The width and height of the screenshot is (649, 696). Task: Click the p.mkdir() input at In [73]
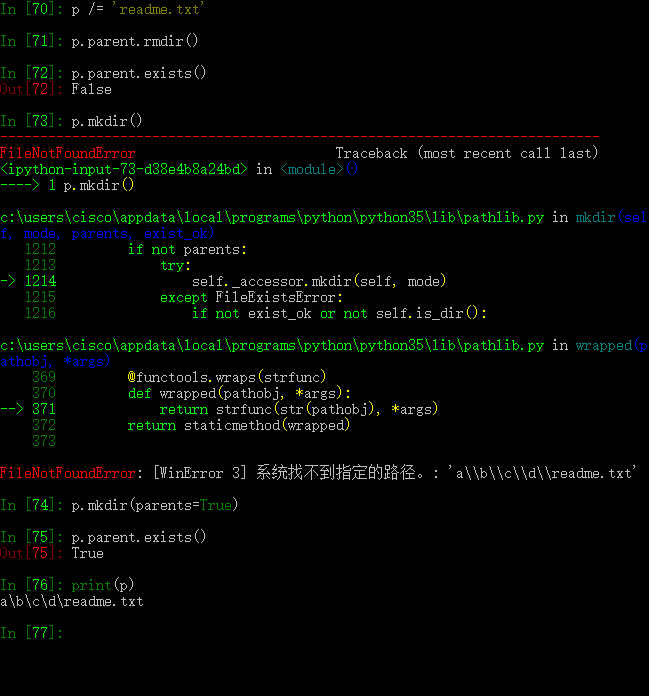point(107,121)
